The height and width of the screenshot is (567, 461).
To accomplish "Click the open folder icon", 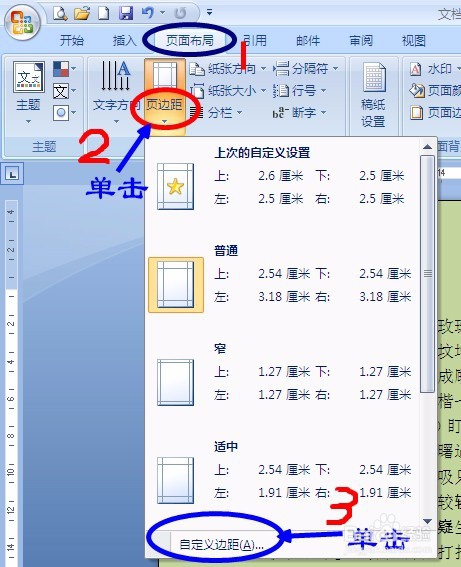I will (82, 13).
